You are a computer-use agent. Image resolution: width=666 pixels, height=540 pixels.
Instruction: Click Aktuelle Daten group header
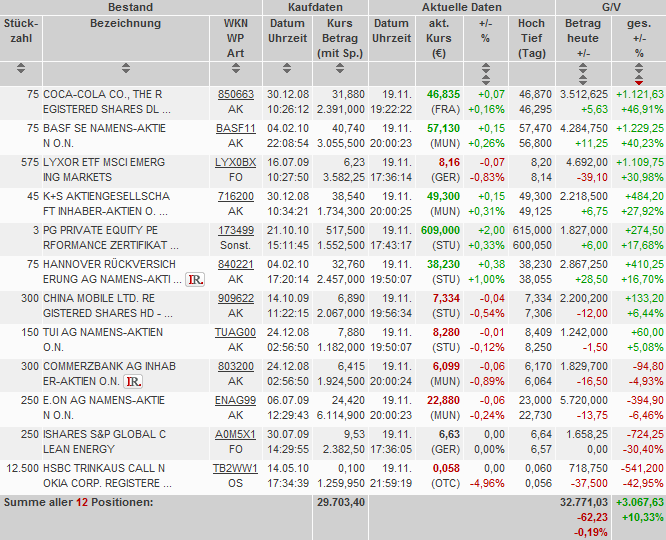pyautogui.click(x=462, y=7)
